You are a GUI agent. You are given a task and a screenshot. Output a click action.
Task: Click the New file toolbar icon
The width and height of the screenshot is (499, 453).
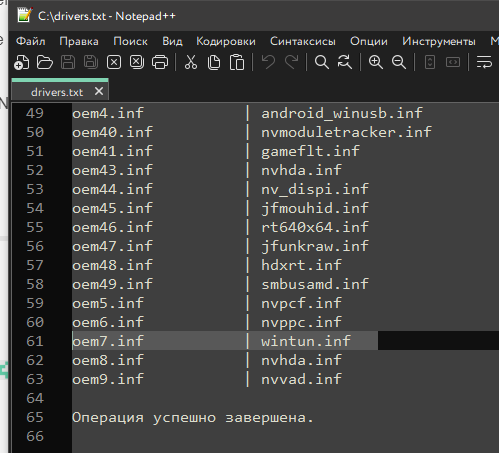pos(22,62)
